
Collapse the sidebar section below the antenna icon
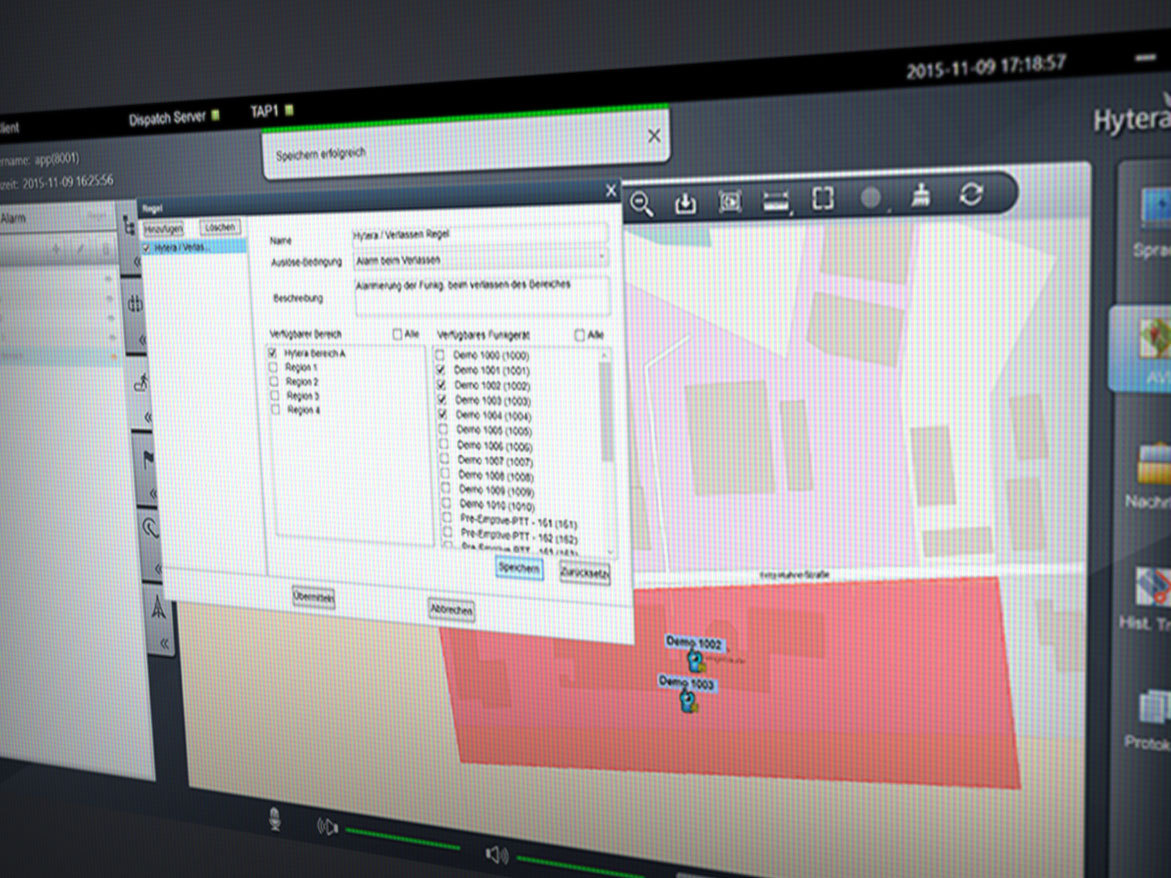click(x=164, y=643)
